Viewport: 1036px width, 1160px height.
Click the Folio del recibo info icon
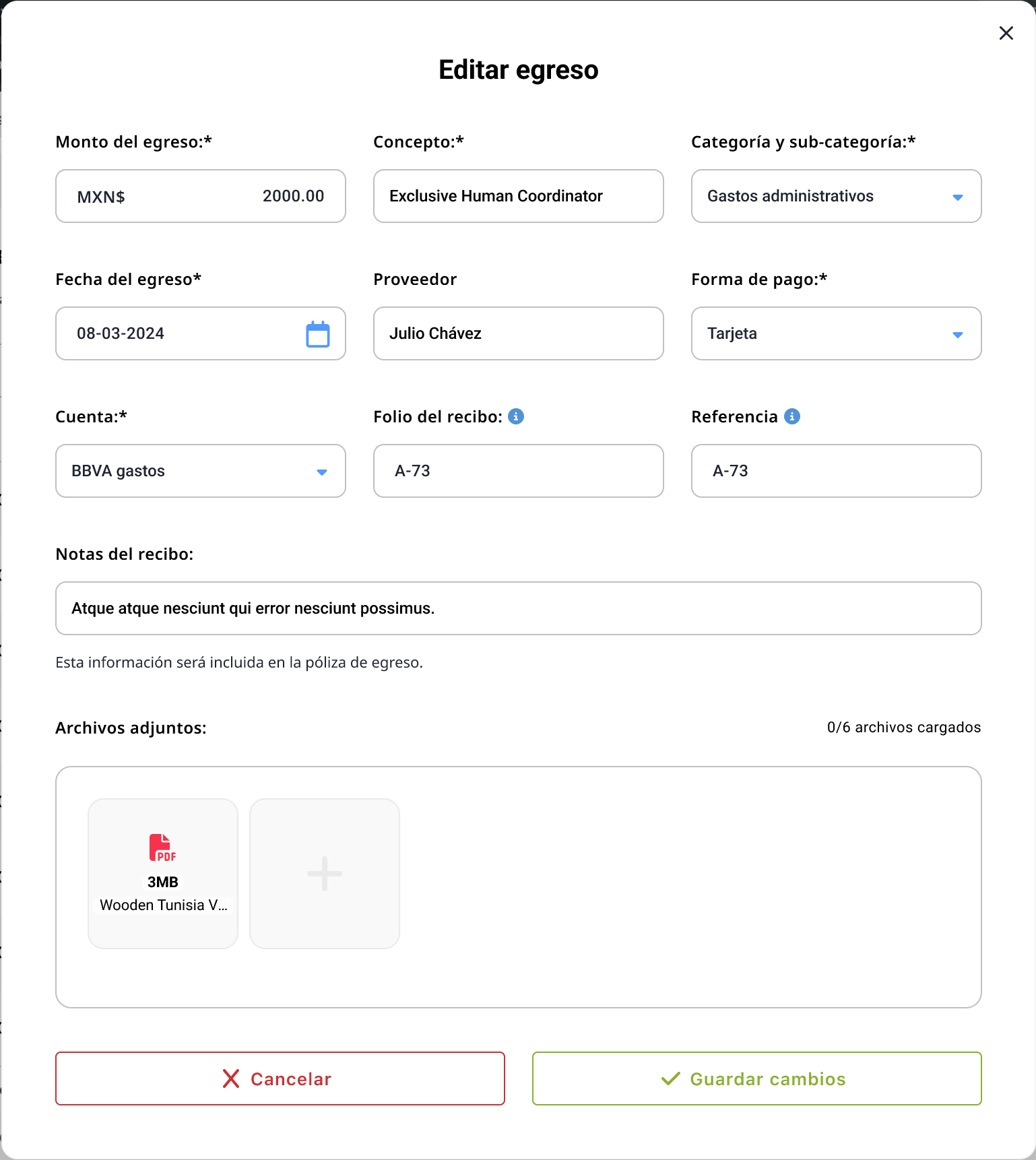[516, 416]
